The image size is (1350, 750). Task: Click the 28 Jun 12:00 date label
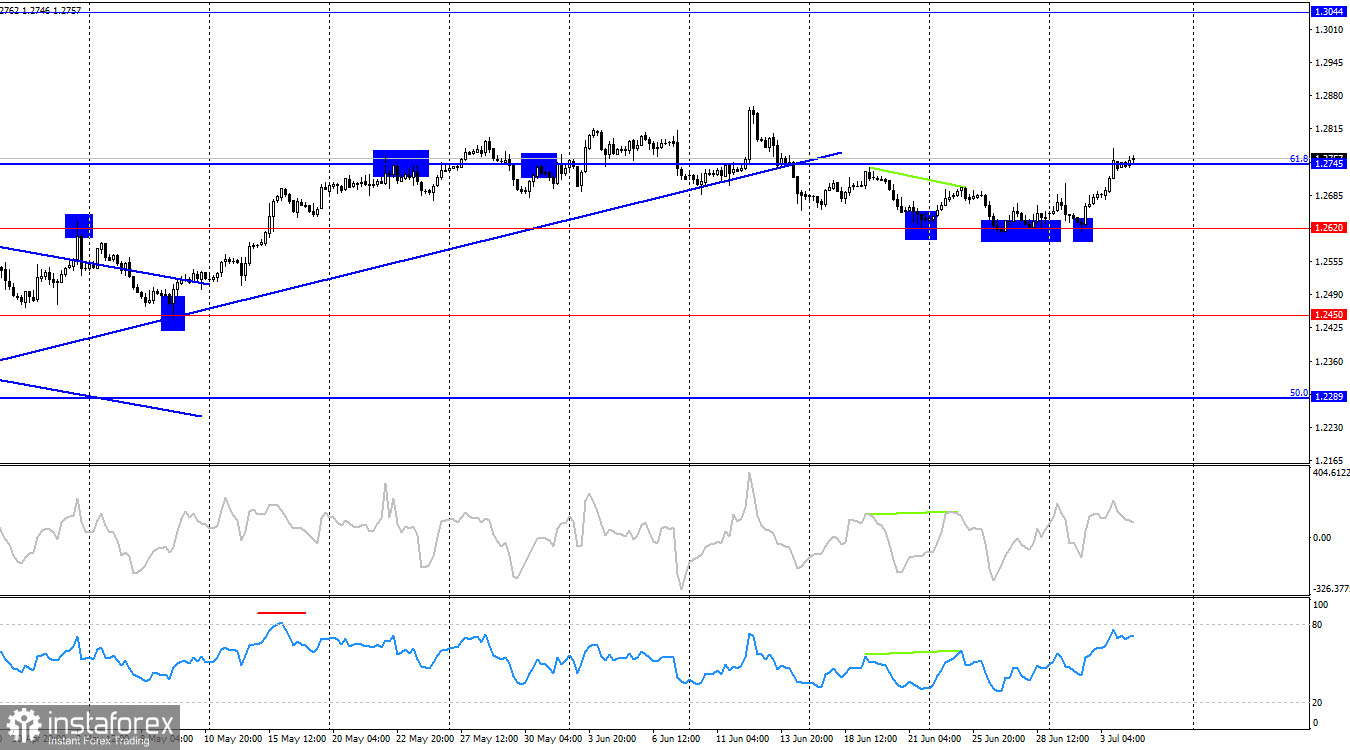(x=1065, y=738)
